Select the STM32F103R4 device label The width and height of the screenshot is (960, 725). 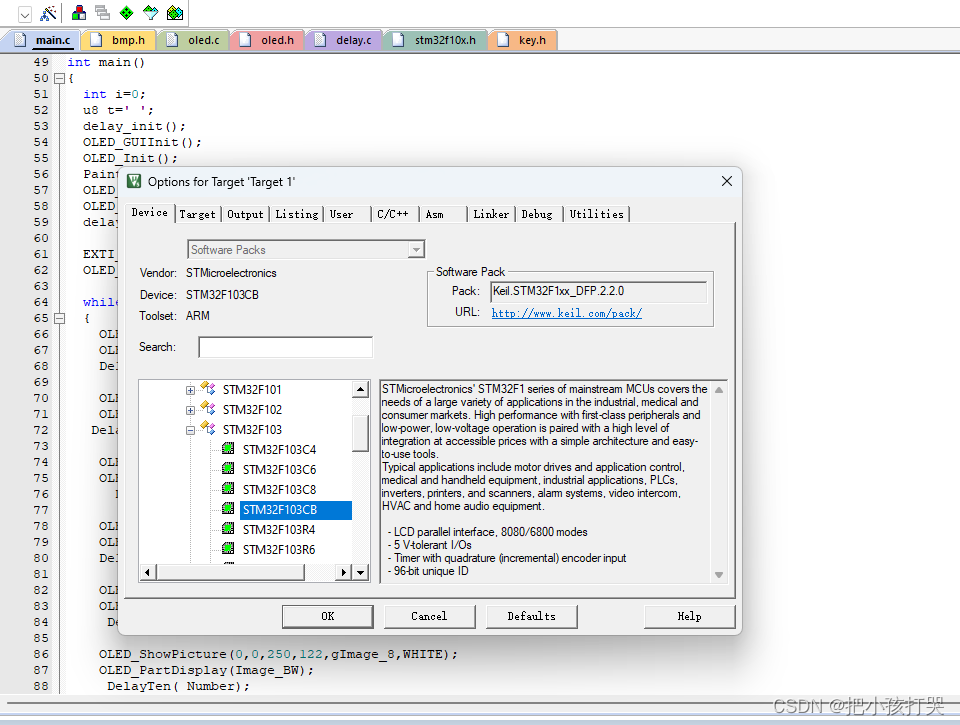click(279, 530)
